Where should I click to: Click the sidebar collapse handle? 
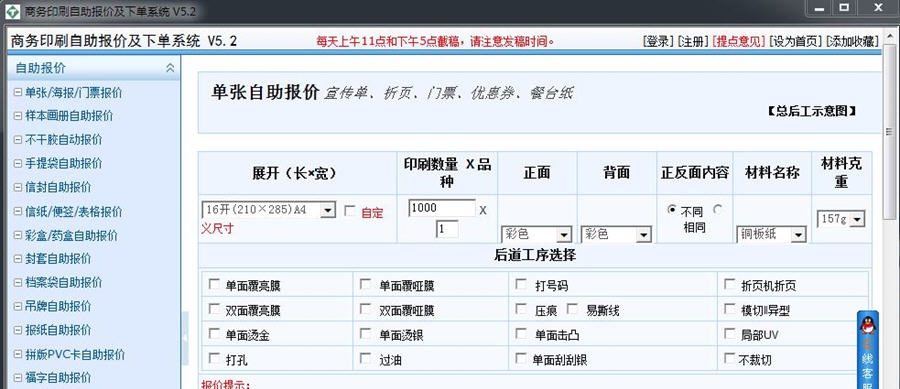tap(185, 339)
